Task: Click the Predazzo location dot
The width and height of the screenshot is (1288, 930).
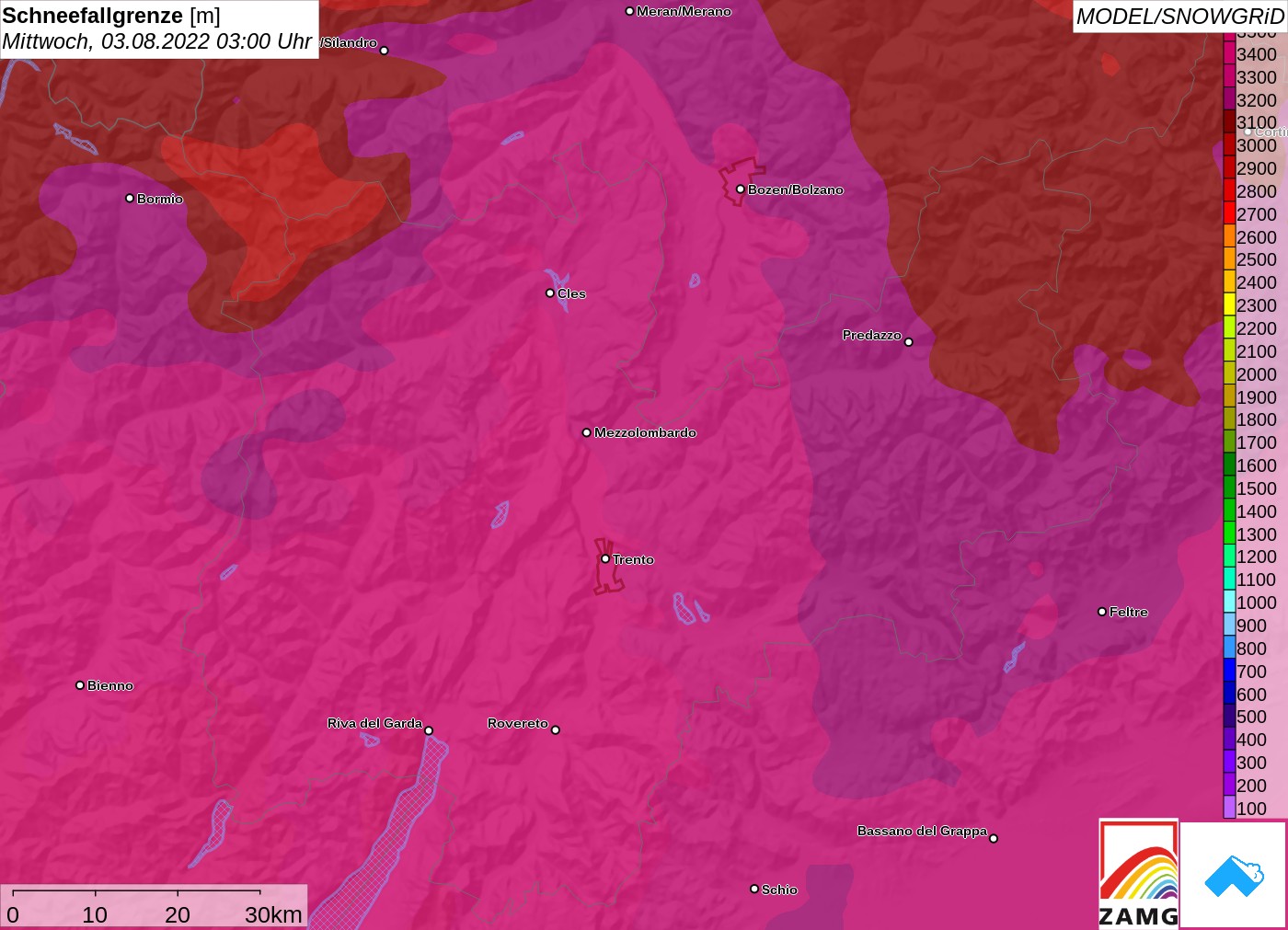Action: (x=908, y=341)
